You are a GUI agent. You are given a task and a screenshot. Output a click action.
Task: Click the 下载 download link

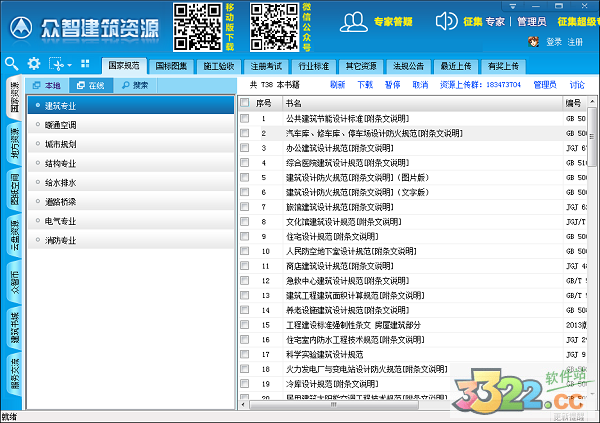[364, 85]
